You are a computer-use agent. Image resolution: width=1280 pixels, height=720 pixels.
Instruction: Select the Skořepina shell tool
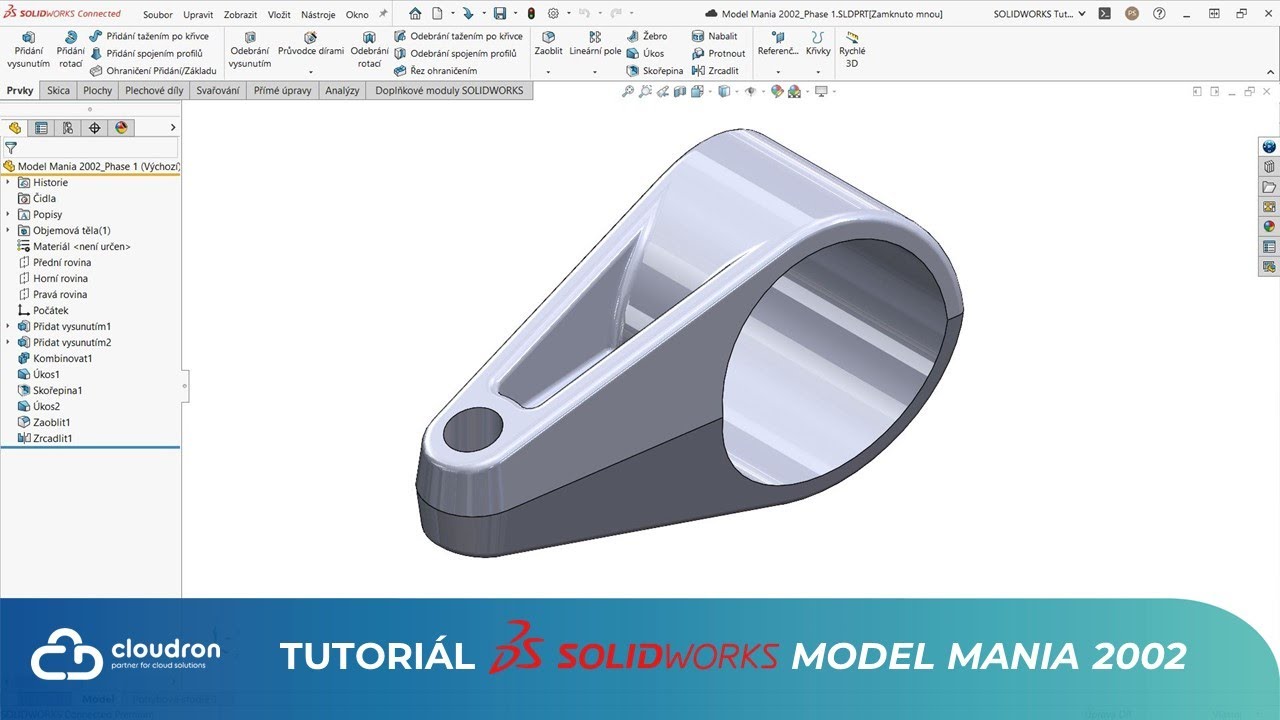(x=655, y=71)
